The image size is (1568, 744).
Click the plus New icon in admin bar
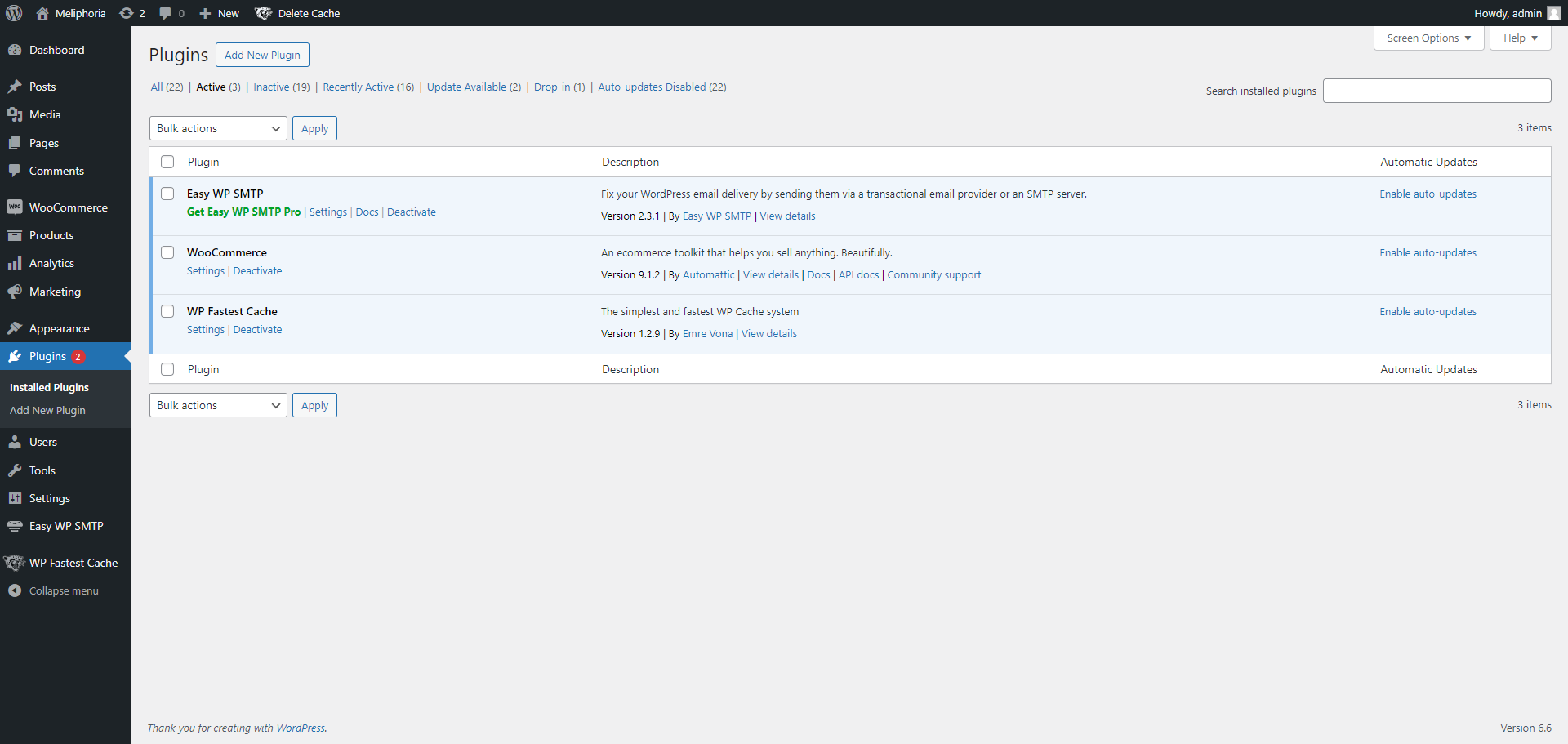pyautogui.click(x=205, y=14)
